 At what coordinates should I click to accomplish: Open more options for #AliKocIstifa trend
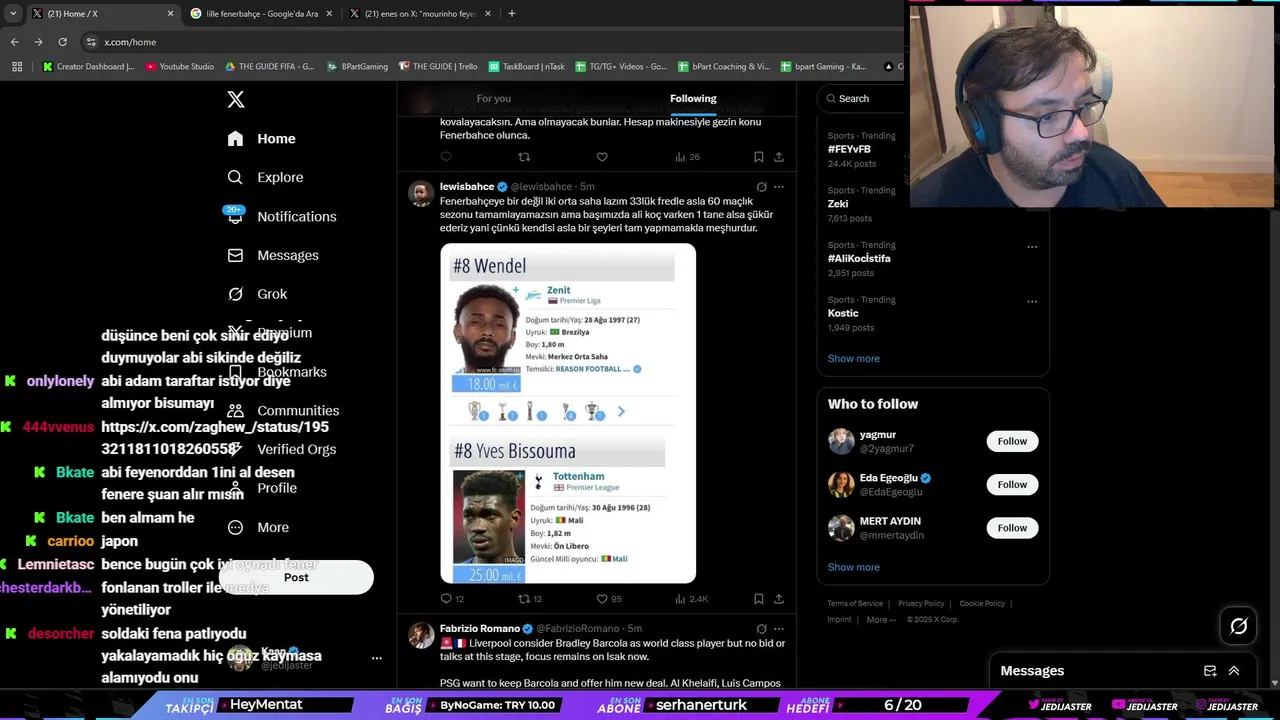point(1032,246)
